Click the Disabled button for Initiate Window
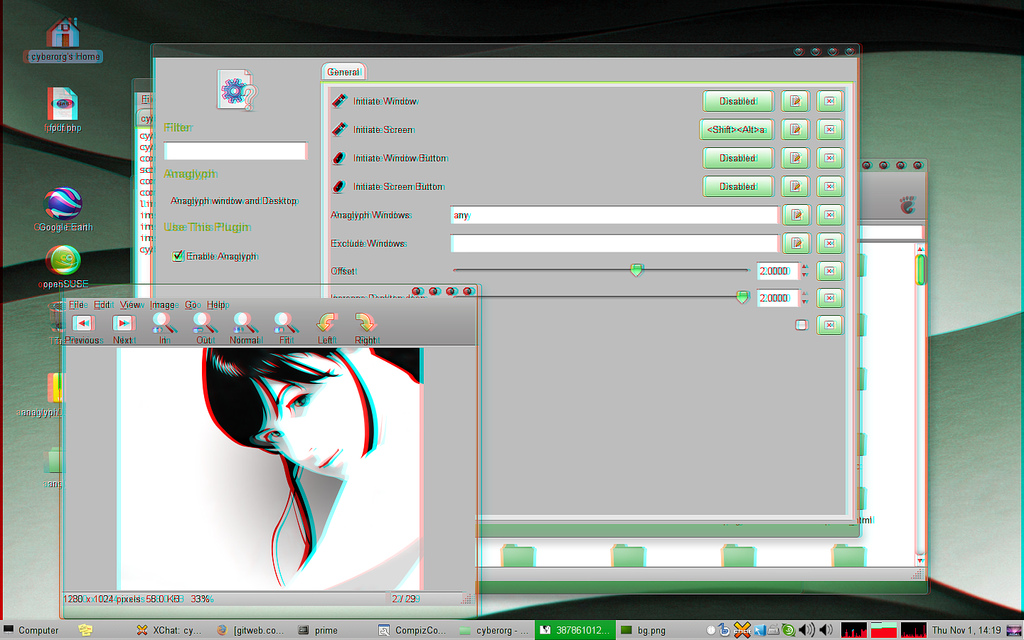 pos(738,101)
